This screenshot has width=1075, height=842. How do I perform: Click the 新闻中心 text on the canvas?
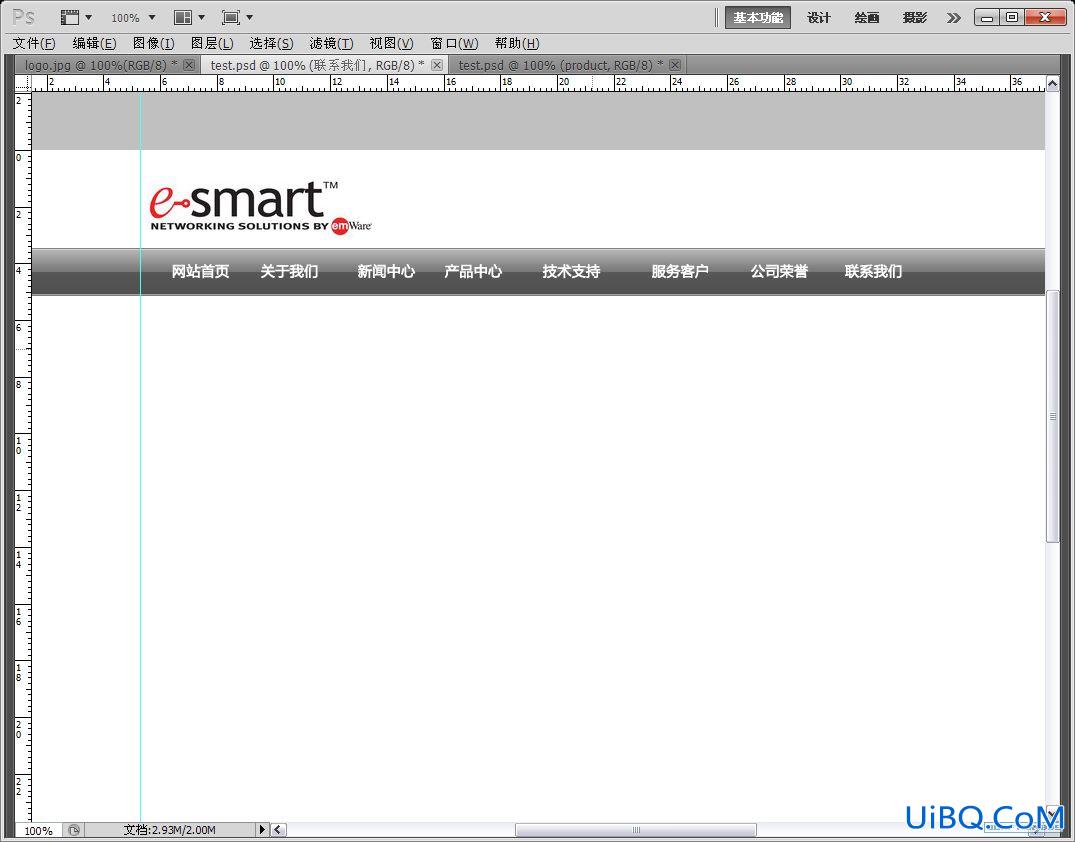386,272
